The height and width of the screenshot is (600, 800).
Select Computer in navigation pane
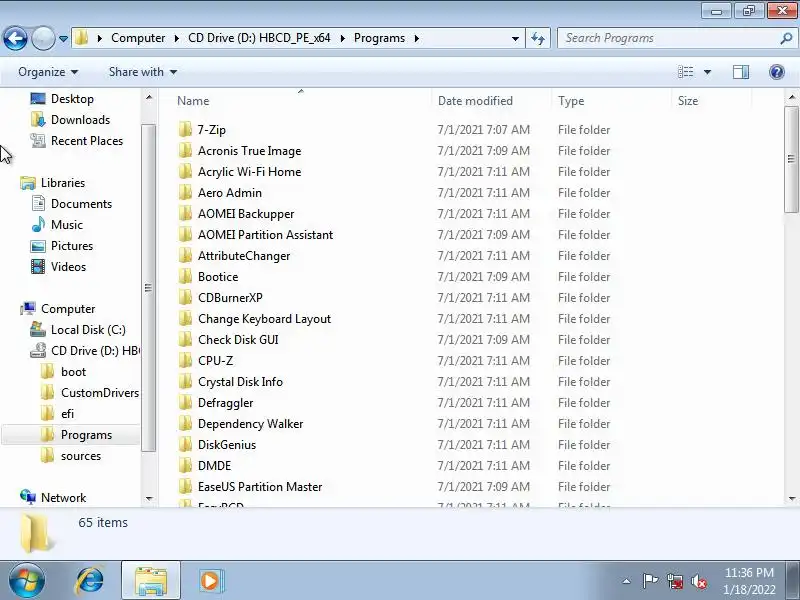(x=58, y=309)
